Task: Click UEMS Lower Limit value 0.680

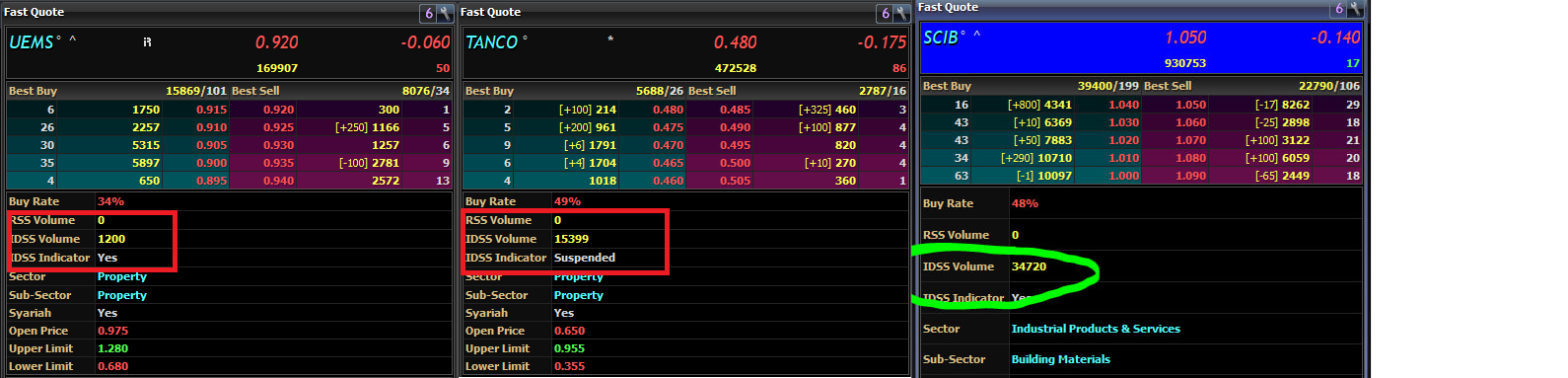Action: click(x=112, y=366)
